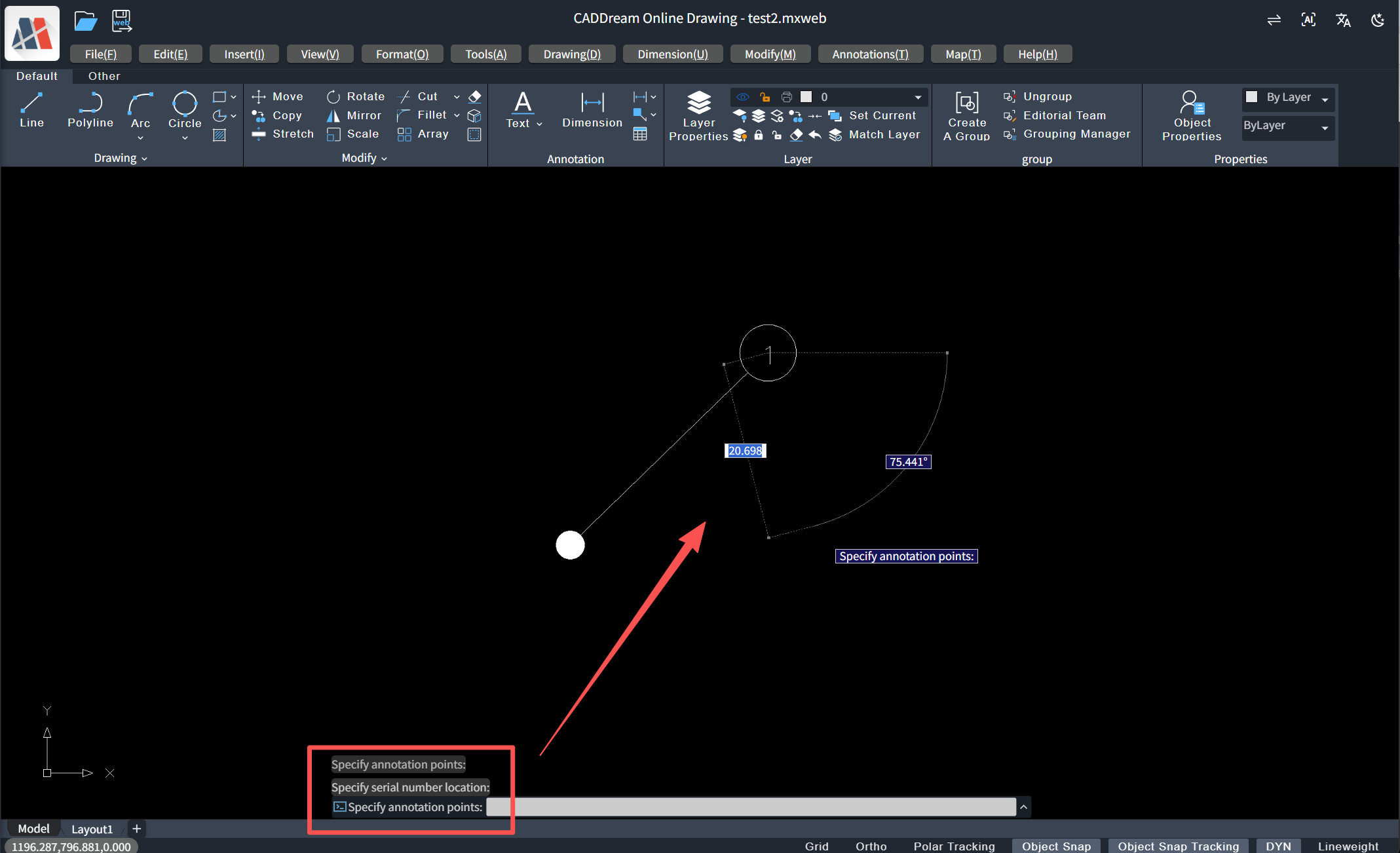Toggle Object Snap in status bar
1400x853 pixels.
(1056, 846)
